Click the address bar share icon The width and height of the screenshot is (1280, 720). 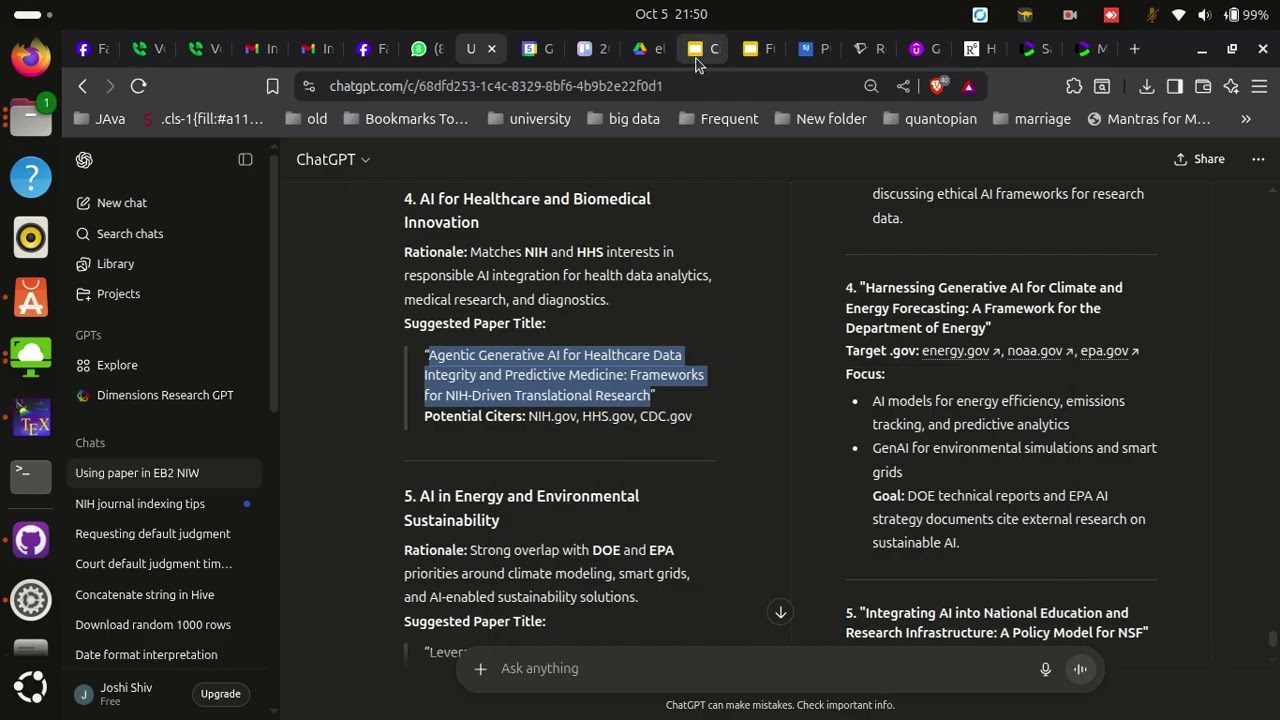click(x=903, y=87)
